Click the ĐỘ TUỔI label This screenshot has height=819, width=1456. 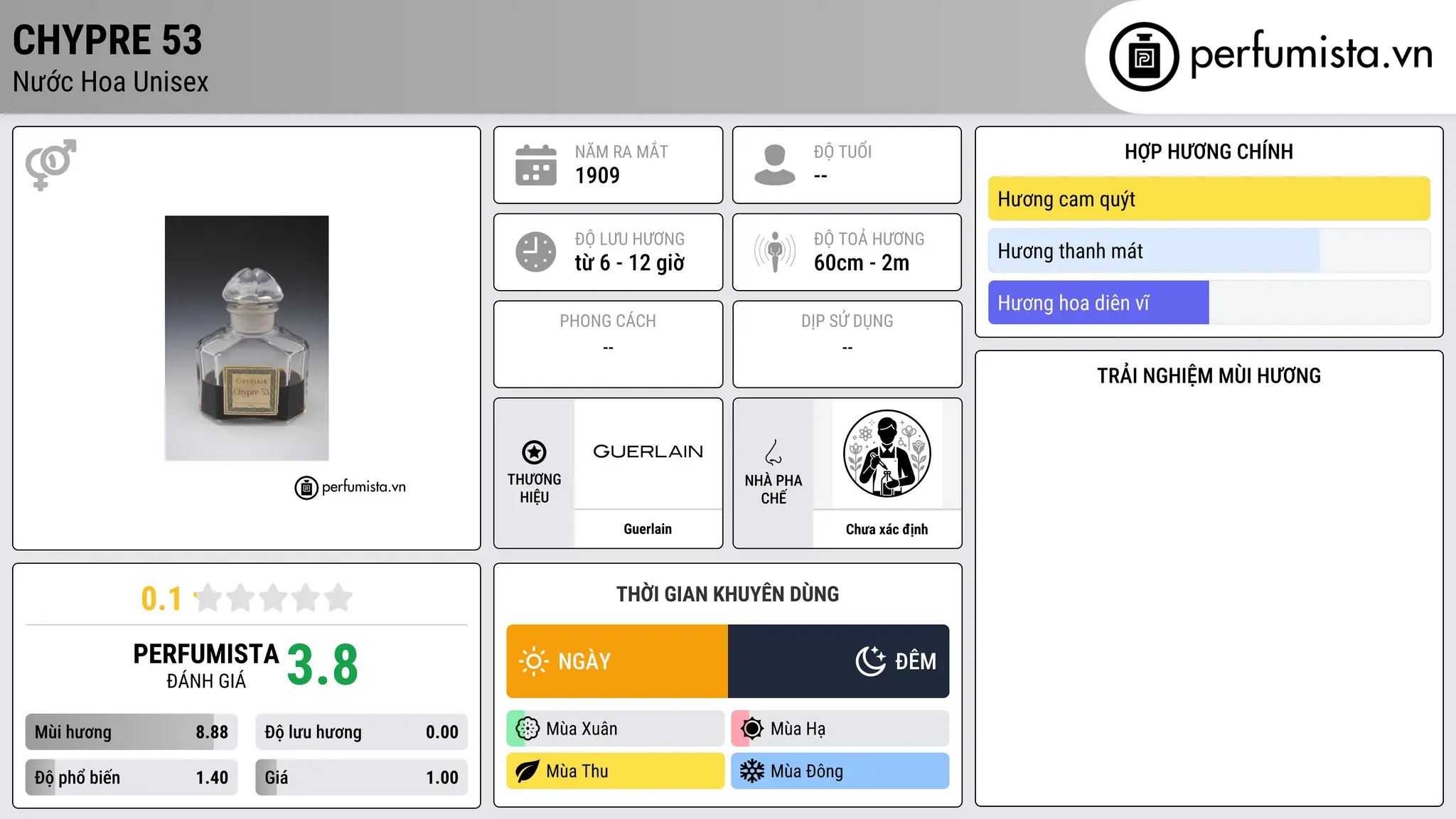pyautogui.click(x=843, y=152)
